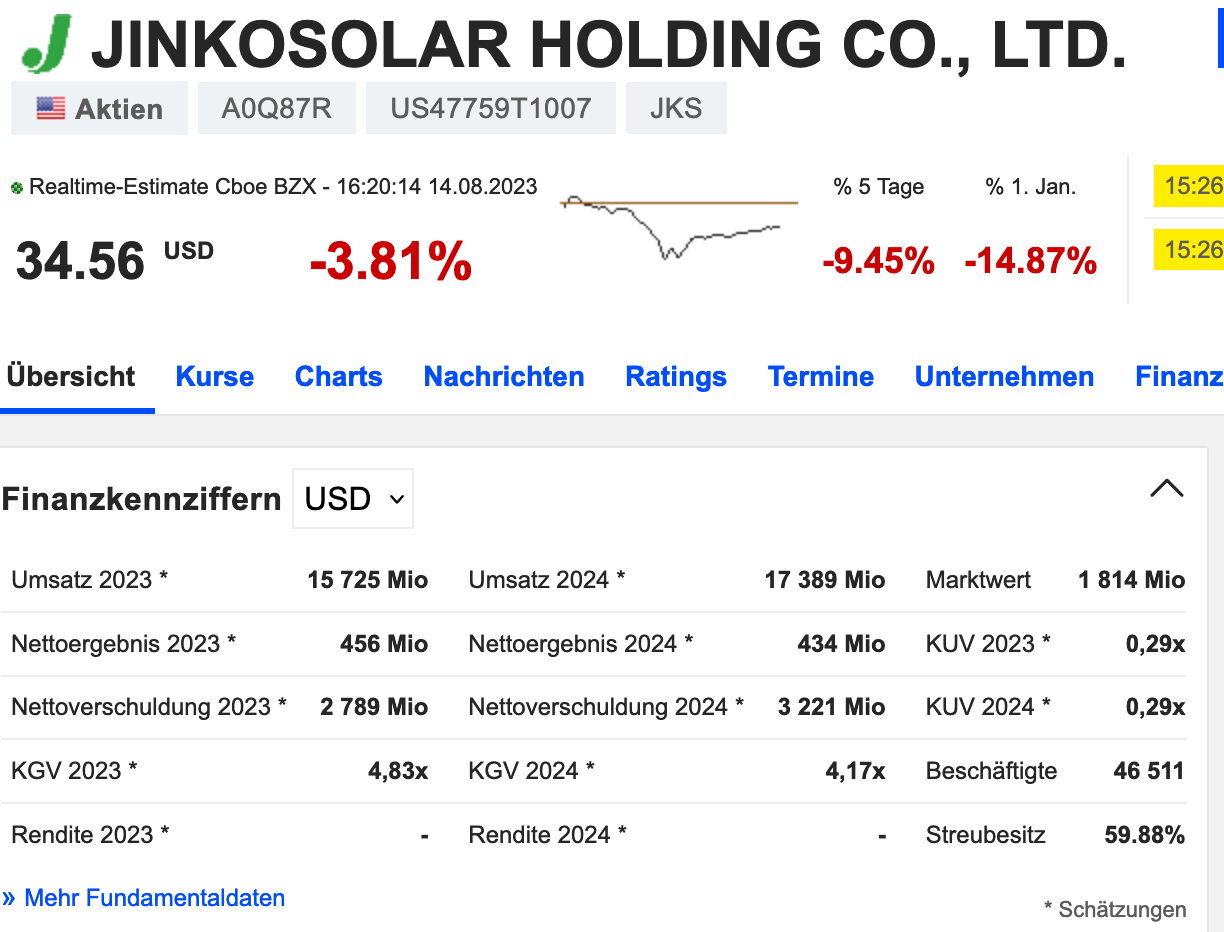Open the Nachrichten tab
This screenshot has height=932, width=1224.
(x=503, y=377)
